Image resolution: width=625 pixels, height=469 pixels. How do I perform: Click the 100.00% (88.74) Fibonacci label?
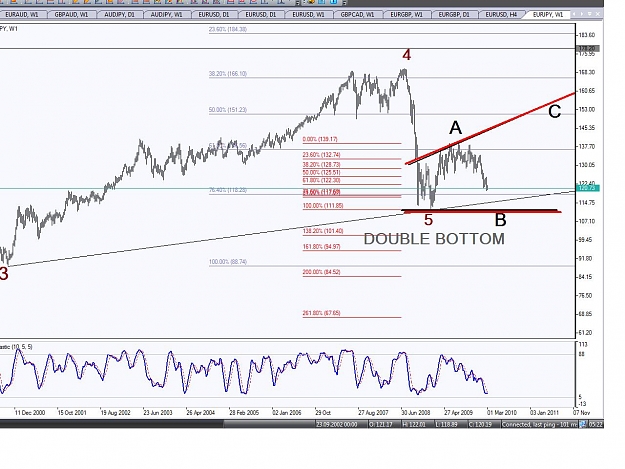coord(228,262)
